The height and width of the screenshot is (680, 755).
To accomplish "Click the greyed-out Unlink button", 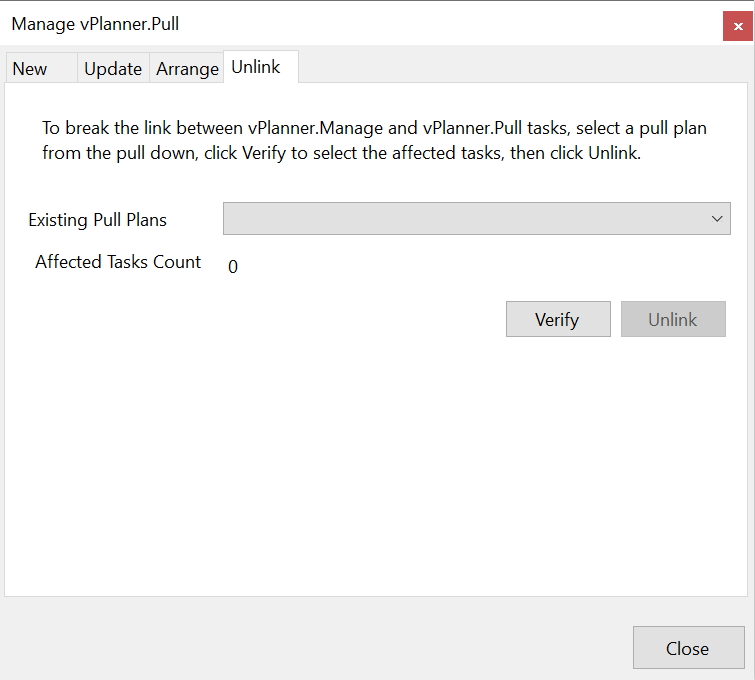I will (x=673, y=319).
